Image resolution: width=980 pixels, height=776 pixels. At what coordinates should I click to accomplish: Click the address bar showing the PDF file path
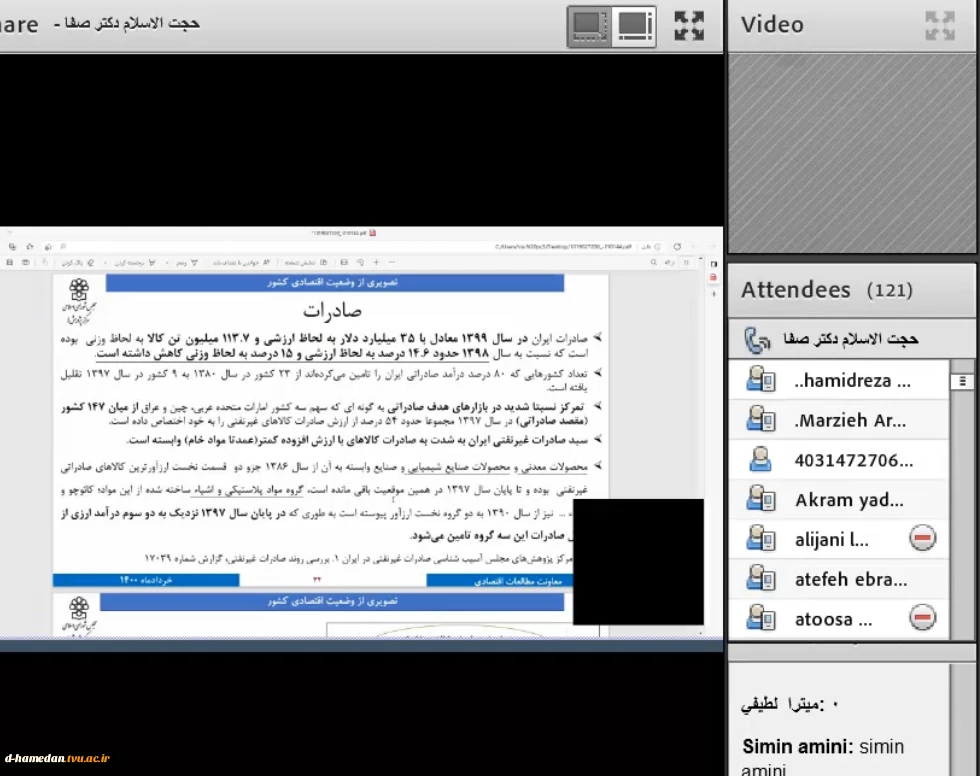(562, 247)
